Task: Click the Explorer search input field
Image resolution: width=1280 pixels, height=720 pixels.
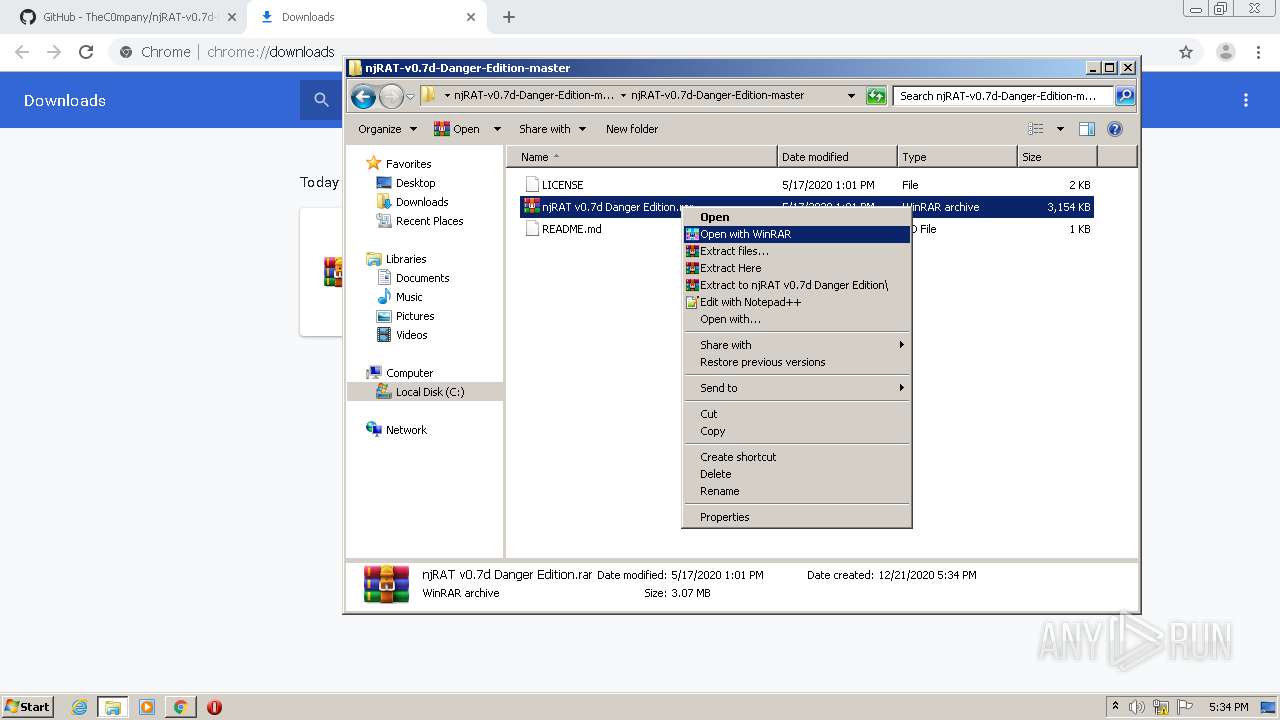Action: pyautogui.click(x=1003, y=96)
